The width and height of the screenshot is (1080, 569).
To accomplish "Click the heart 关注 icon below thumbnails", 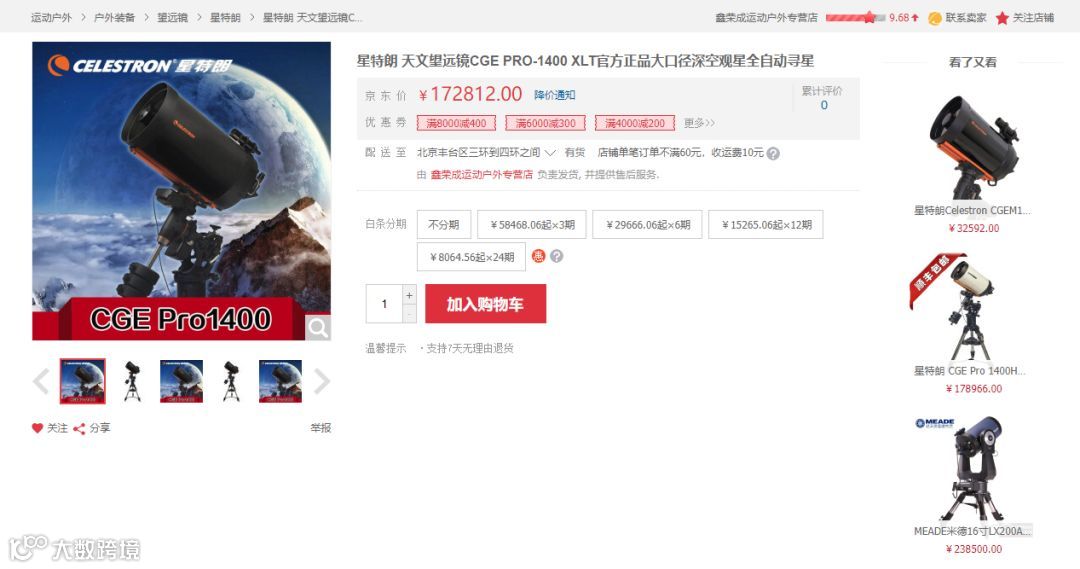I will pos(37,428).
